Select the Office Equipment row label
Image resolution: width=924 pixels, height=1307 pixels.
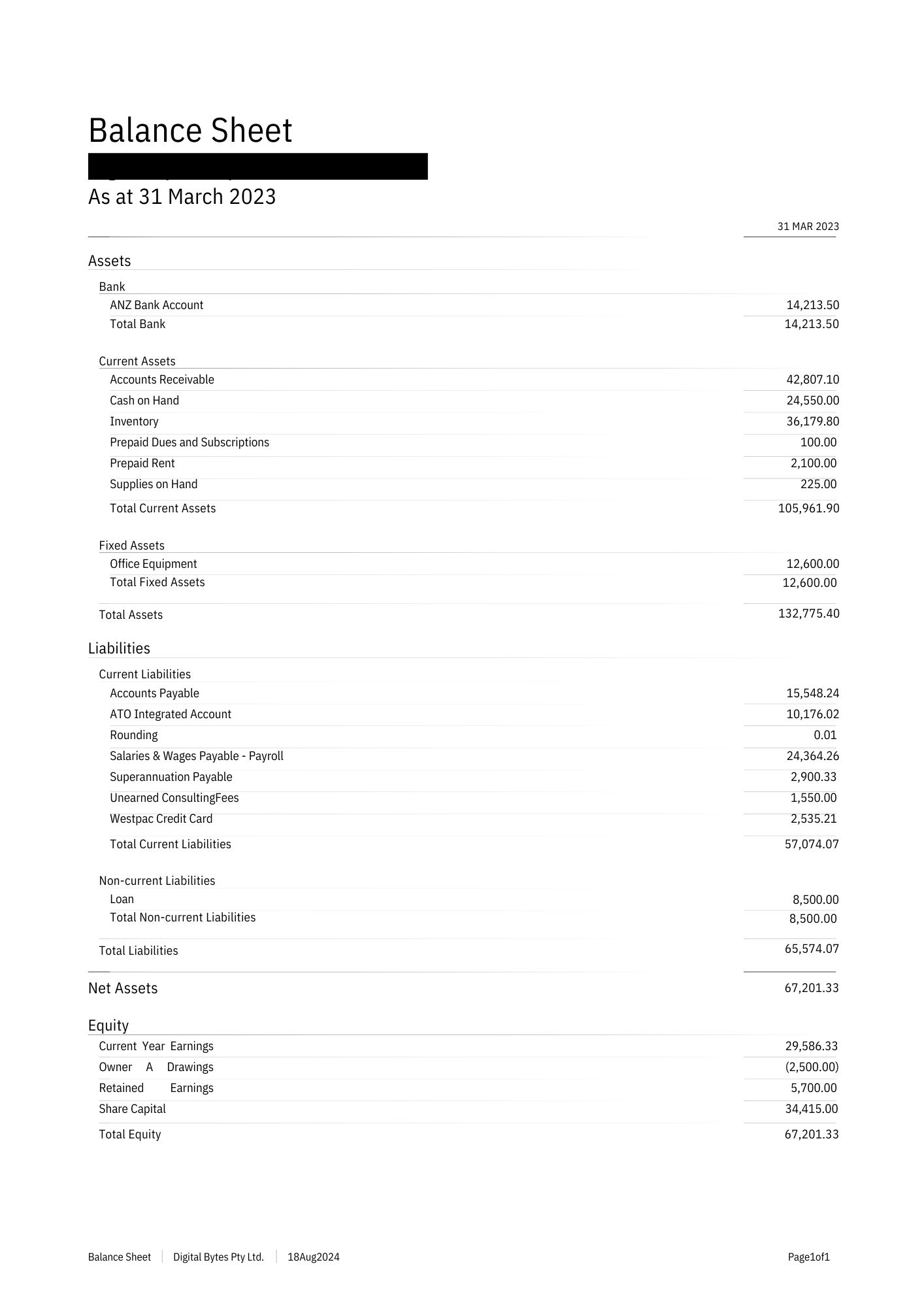pos(153,564)
